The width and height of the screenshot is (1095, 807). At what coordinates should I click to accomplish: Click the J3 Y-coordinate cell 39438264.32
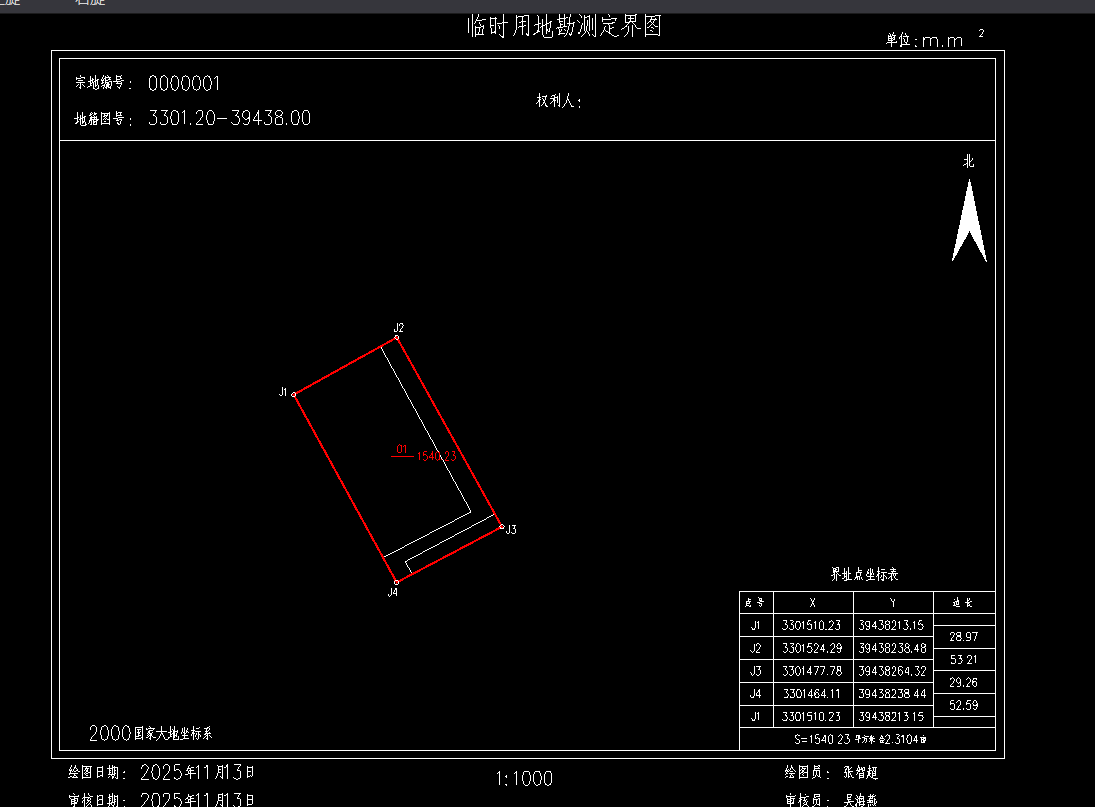point(892,671)
